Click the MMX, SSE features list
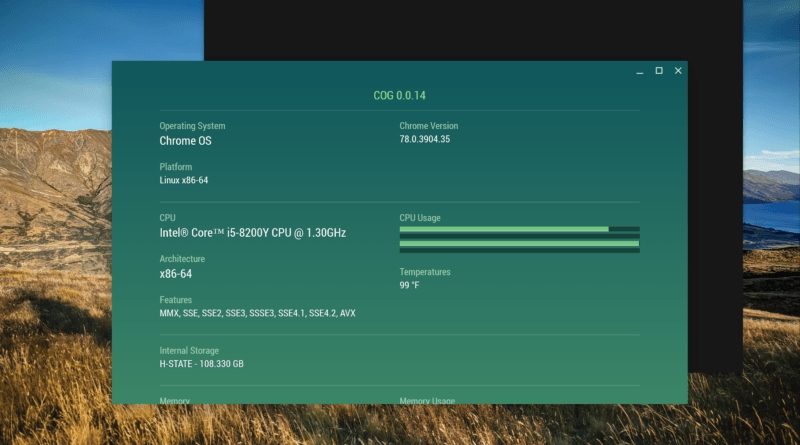Image resolution: width=800 pixels, height=445 pixels. [x=257, y=314]
